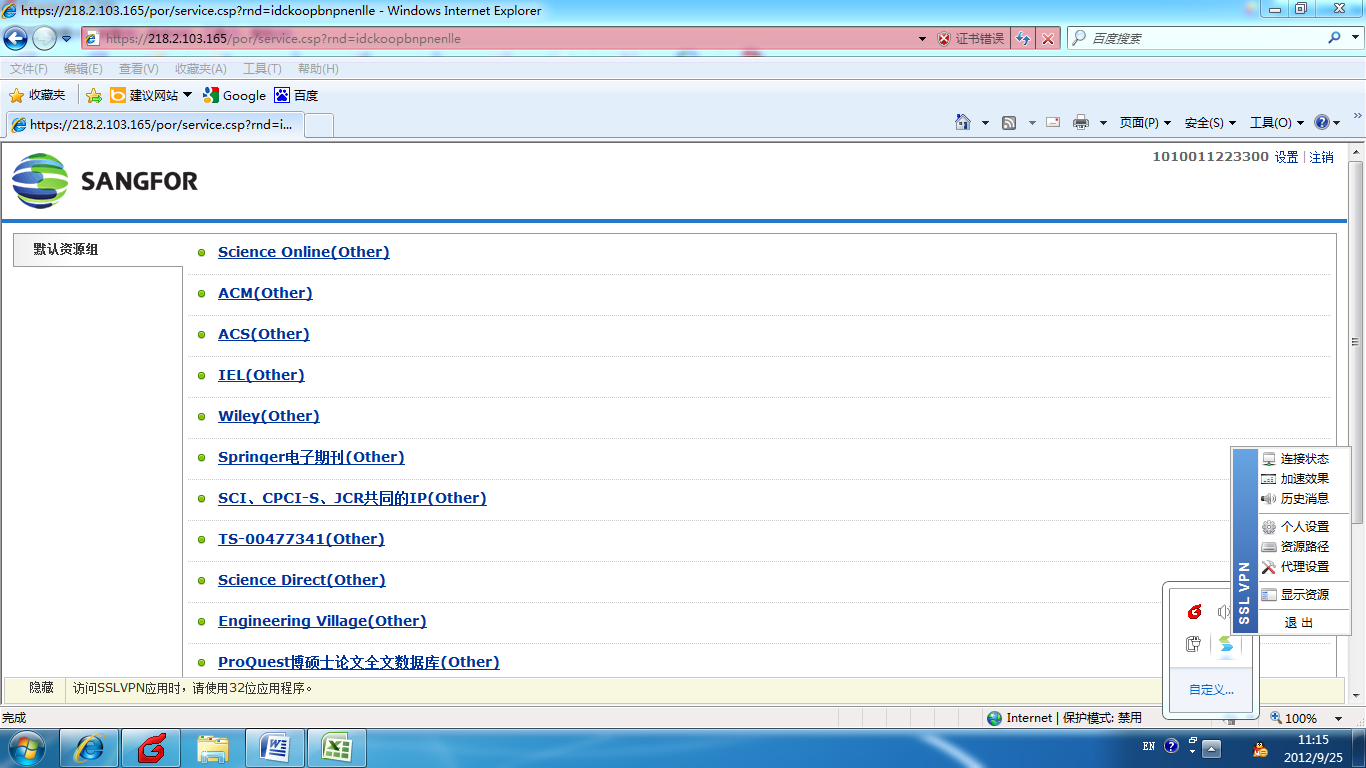Click the Sangfor SSL VPN tray icon
This screenshot has width=1366, height=768.
[1225, 645]
